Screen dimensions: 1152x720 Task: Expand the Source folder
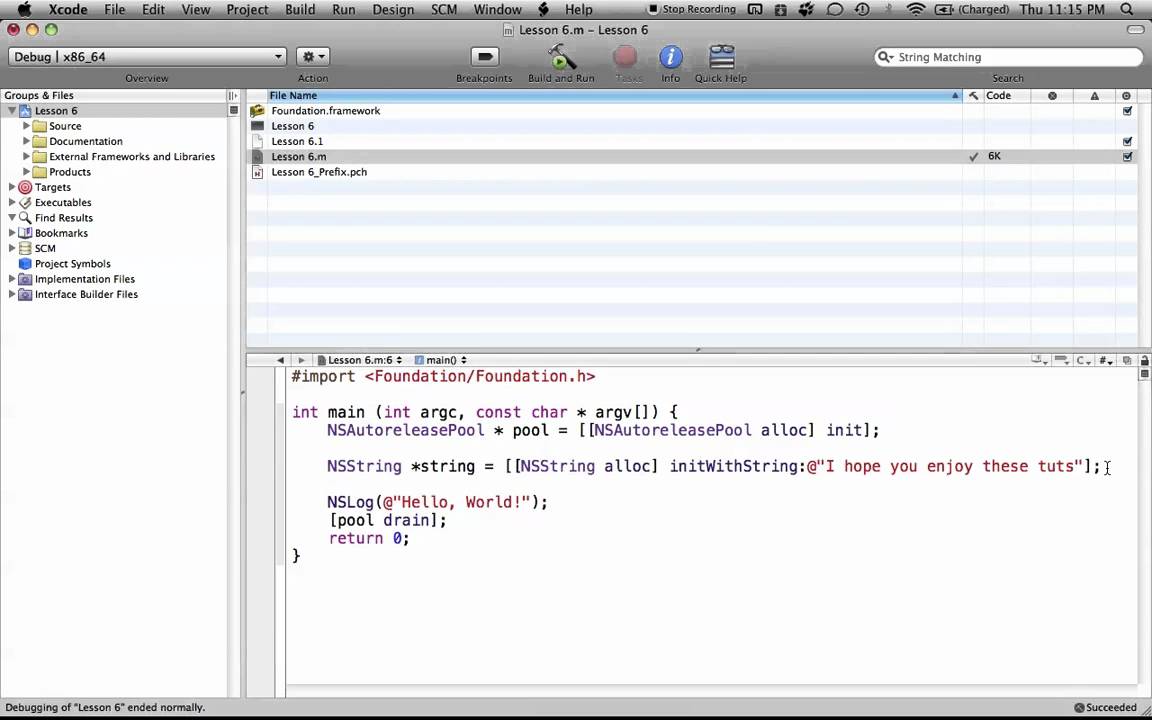(x=27, y=126)
